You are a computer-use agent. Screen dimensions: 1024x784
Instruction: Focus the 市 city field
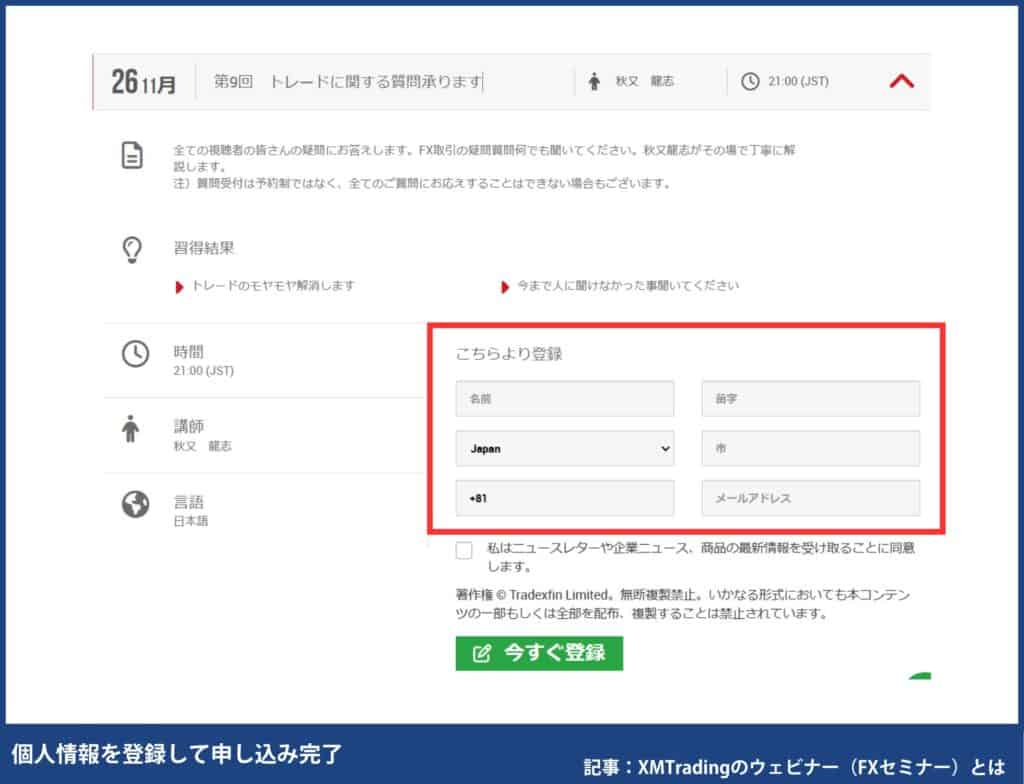[810, 448]
